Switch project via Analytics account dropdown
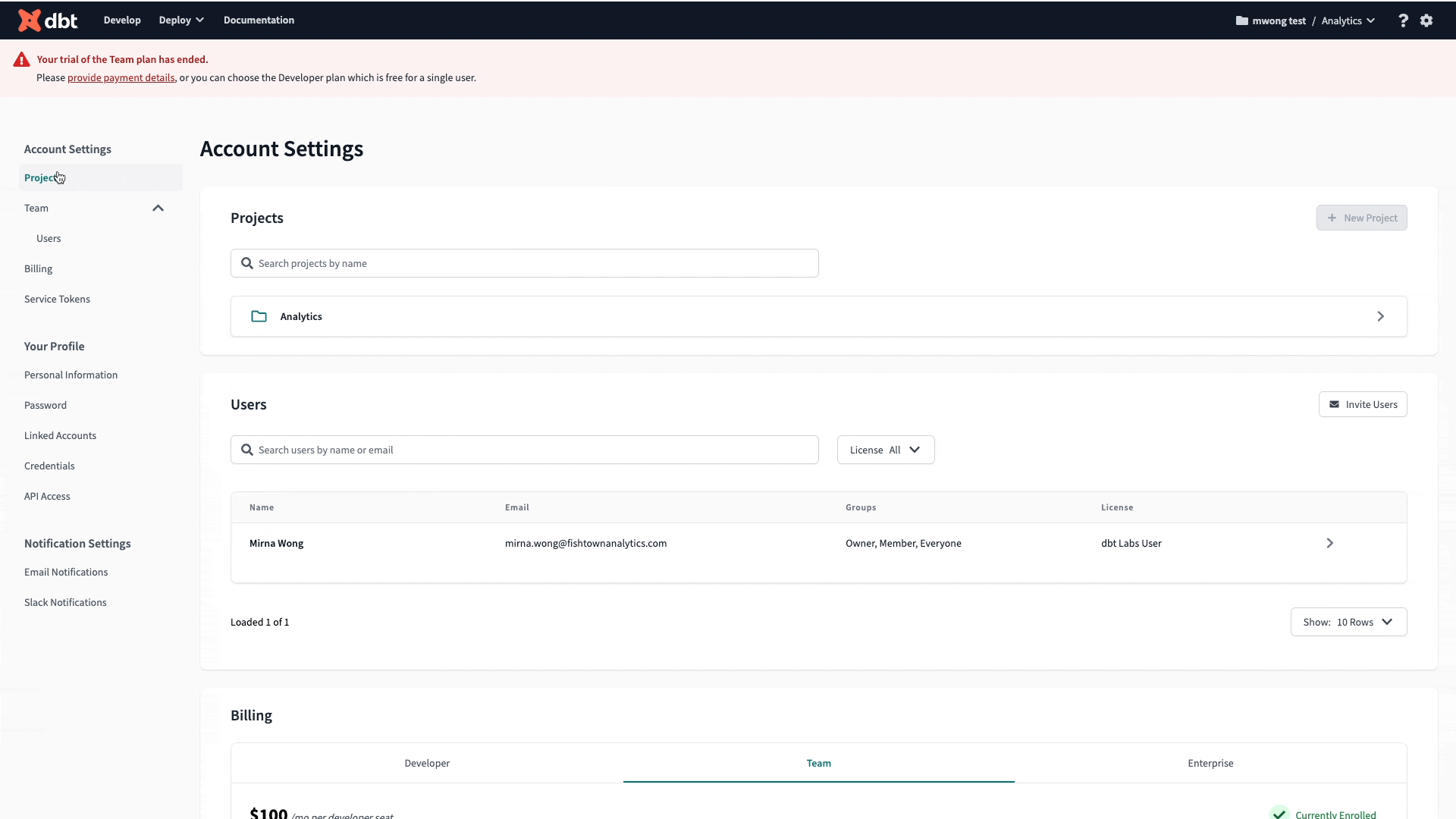 [x=1348, y=20]
